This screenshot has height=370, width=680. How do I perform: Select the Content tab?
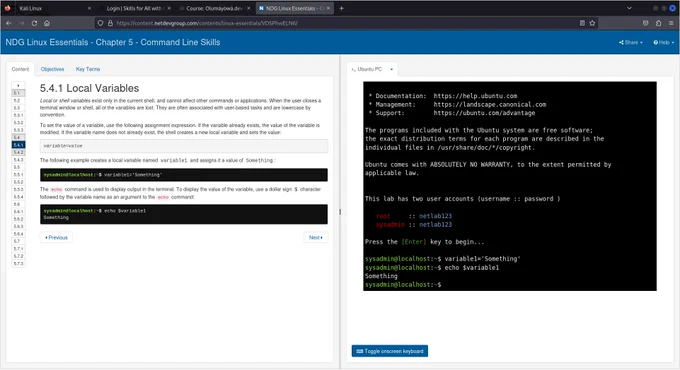(20, 69)
